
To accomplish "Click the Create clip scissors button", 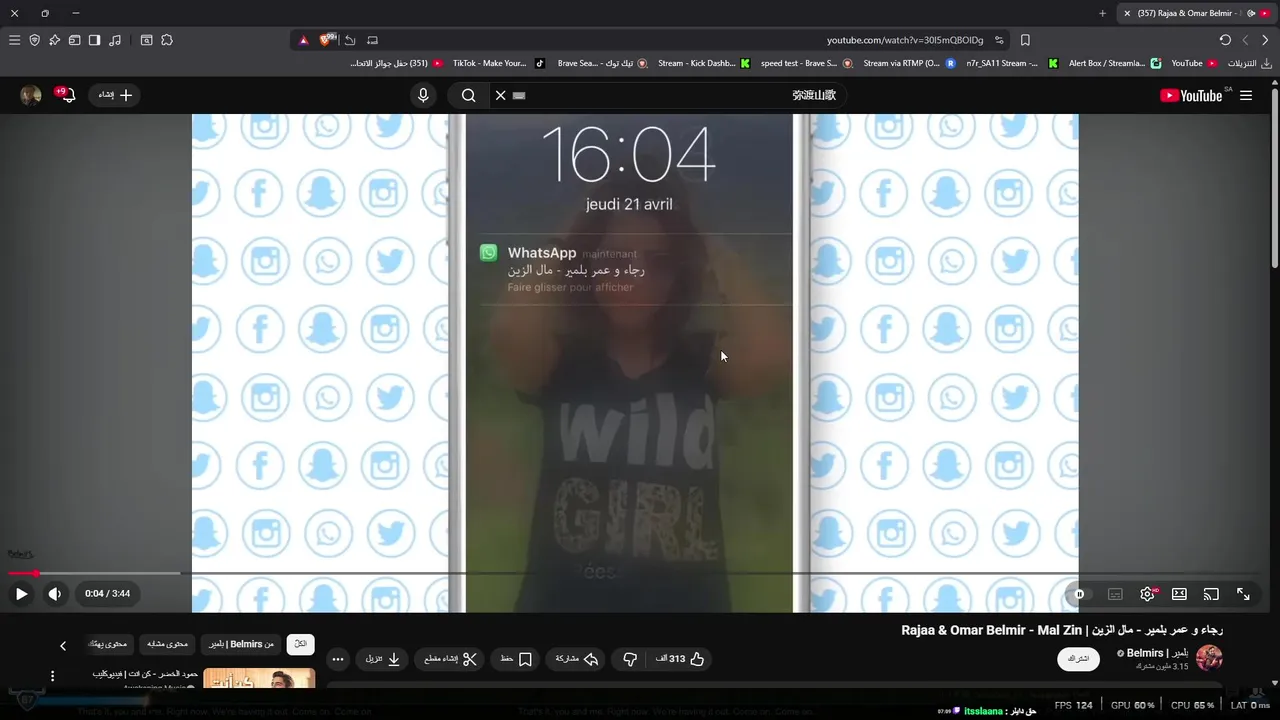I will pos(451,659).
